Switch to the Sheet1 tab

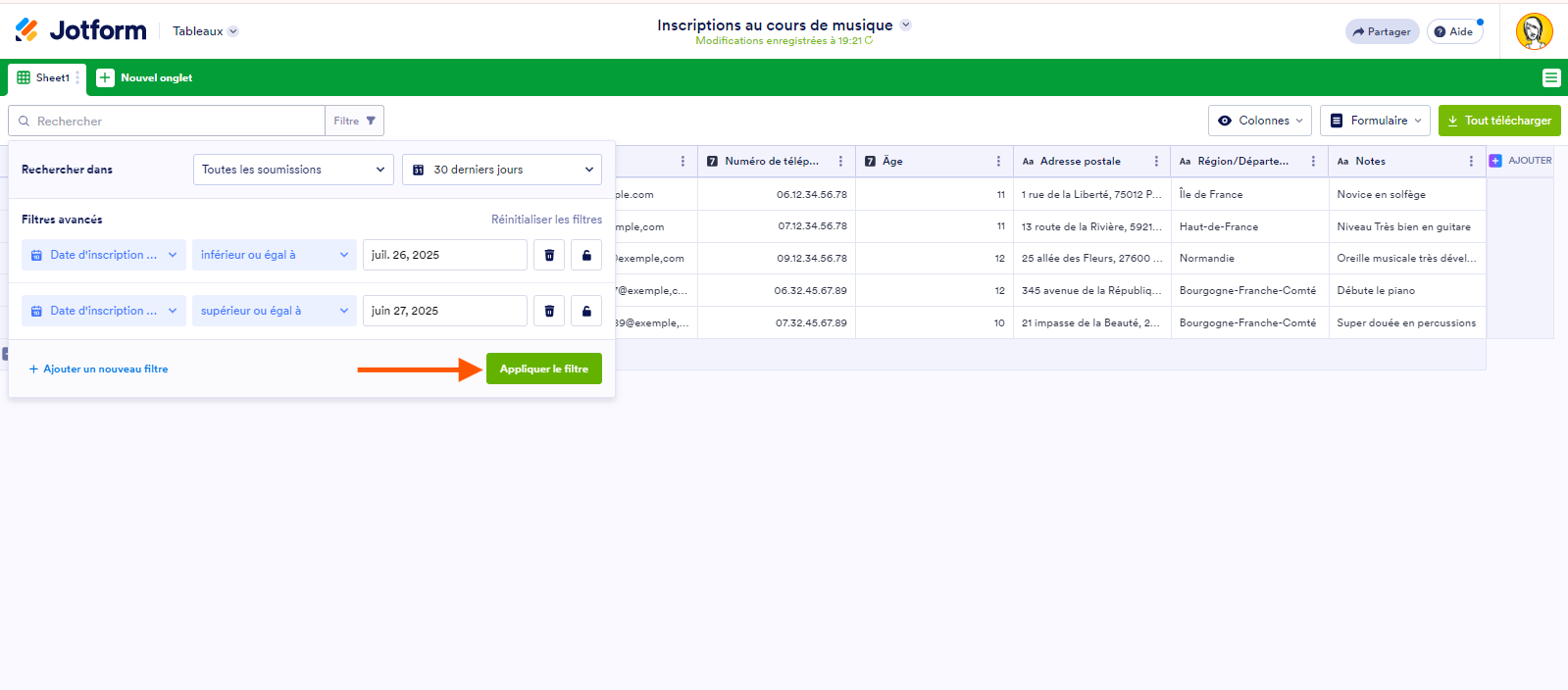click(46, 77)
